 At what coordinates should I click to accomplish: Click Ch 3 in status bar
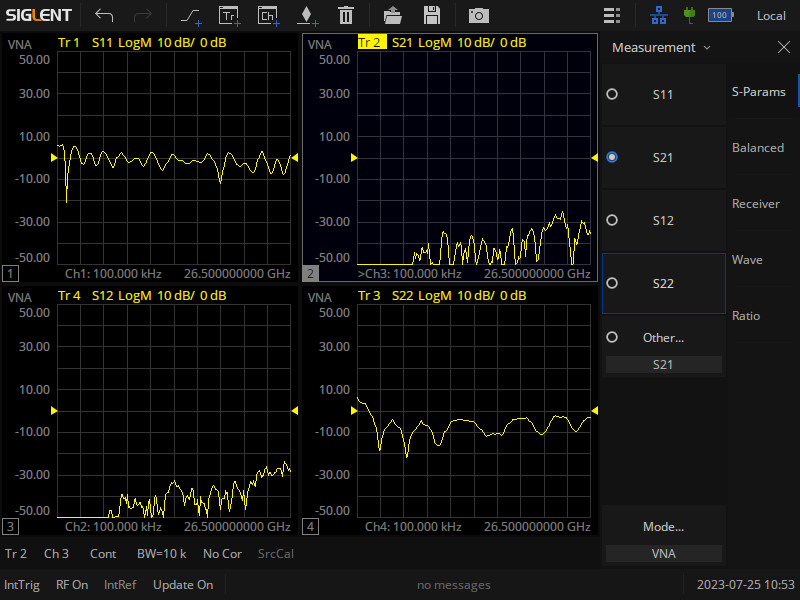(x=56, y=554)
